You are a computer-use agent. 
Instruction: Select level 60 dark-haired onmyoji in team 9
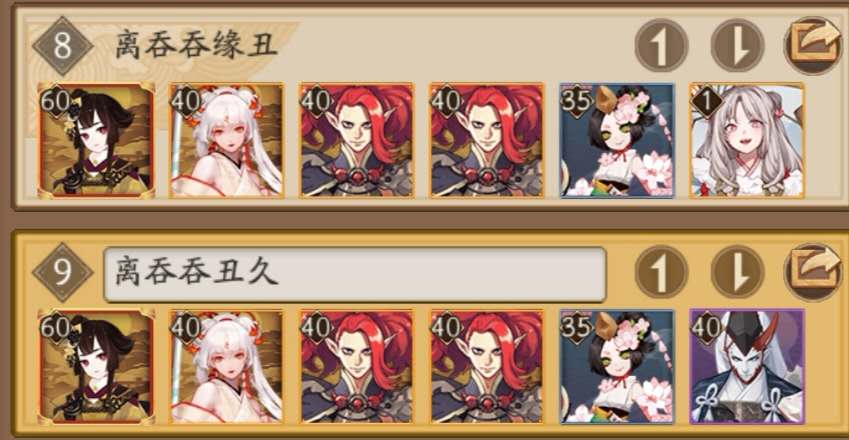(x=96, y=366)
